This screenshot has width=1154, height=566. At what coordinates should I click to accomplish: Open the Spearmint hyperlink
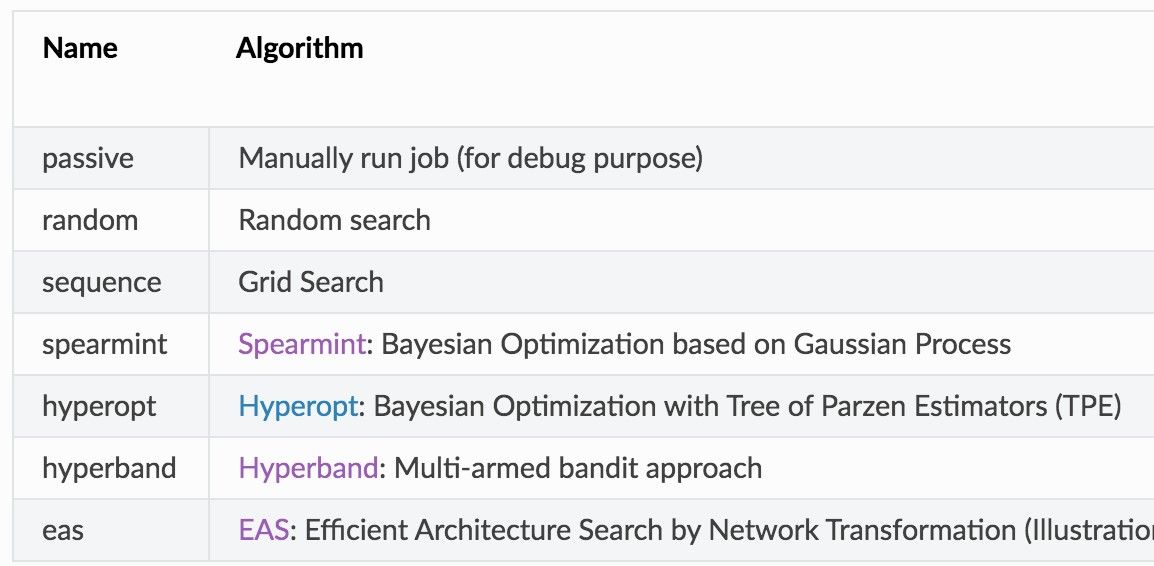pyautogui.click(x=302, y=344)
